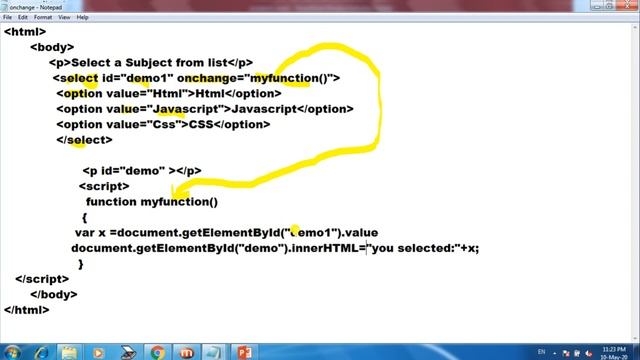The width and height of the screenshot is (640, 360).
Task: Click on '.innerHTML=' in the code
Action: click(x=328, y=248)
